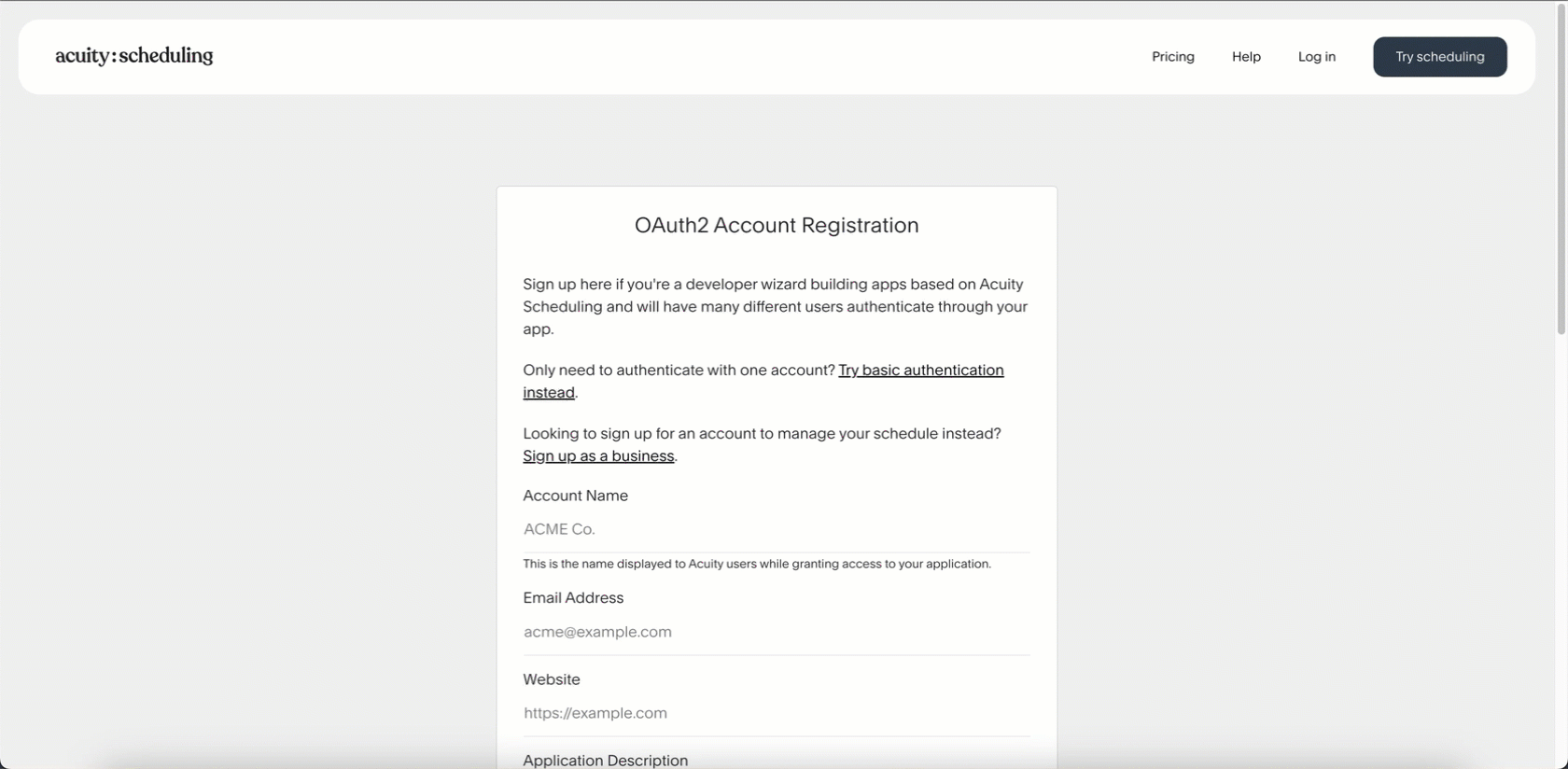Screen dimensions: 1568x769
Task: Select Log in from the header
Action: click(1316, 57)
